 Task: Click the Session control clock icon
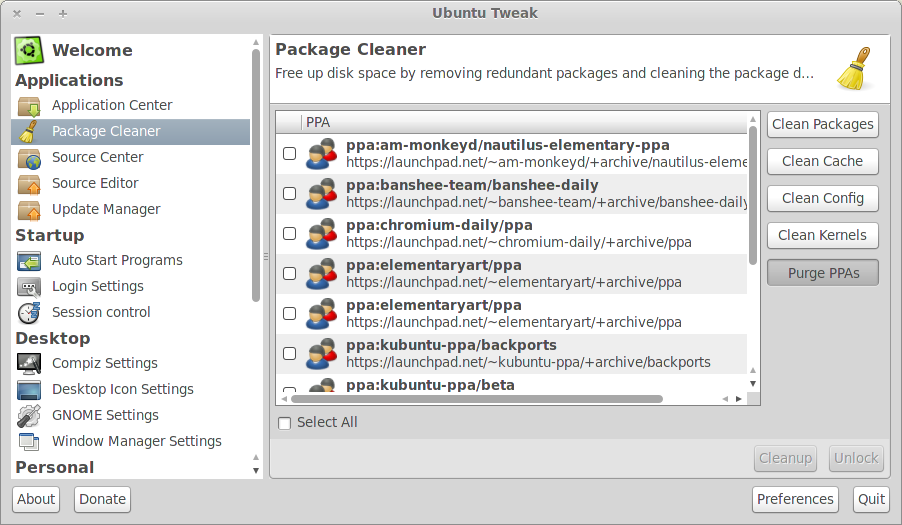[29, 312]
